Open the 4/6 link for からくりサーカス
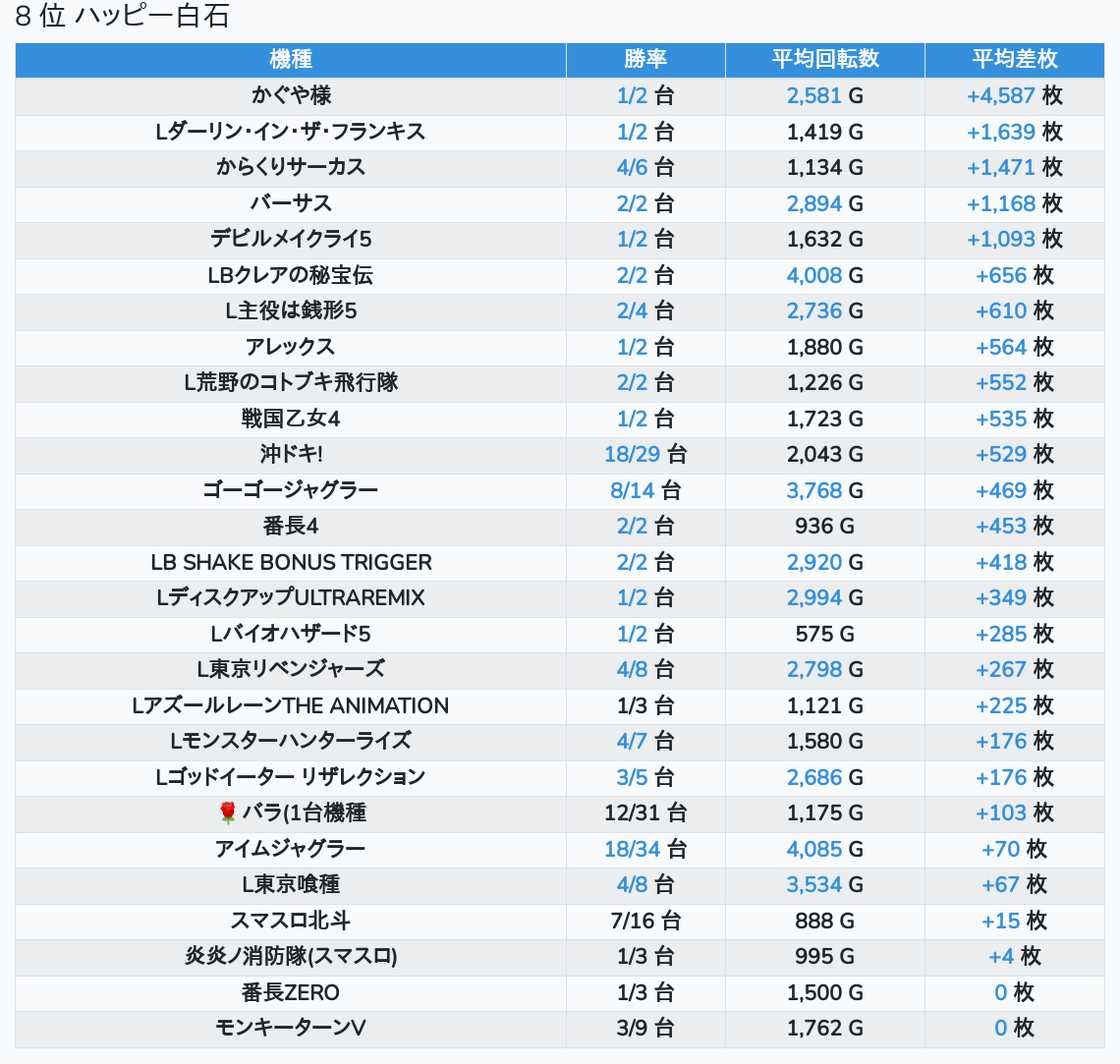This screenshot has height=1064, width=1120. coord(633,168)
